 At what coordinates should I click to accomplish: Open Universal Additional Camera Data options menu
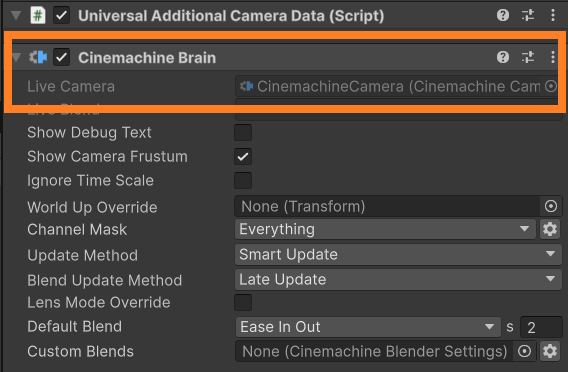[553, 15]
